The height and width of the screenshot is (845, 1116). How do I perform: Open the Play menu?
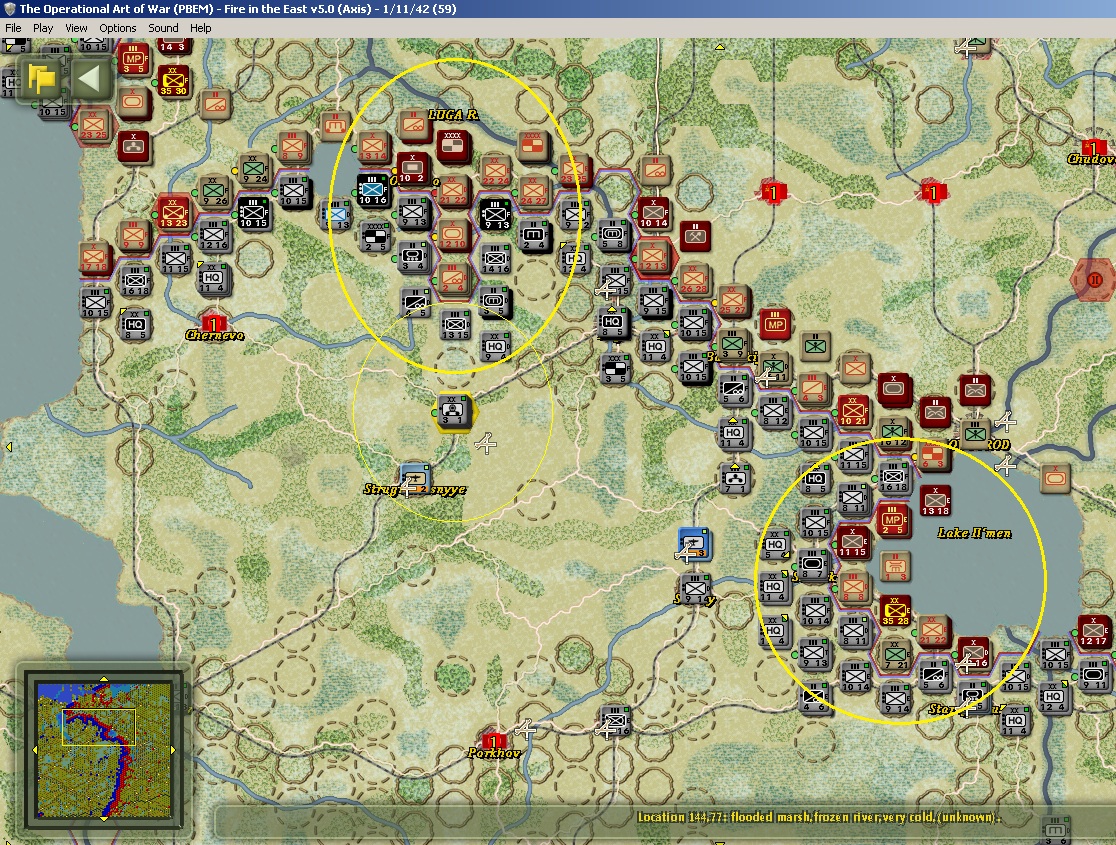click(43, 28)
